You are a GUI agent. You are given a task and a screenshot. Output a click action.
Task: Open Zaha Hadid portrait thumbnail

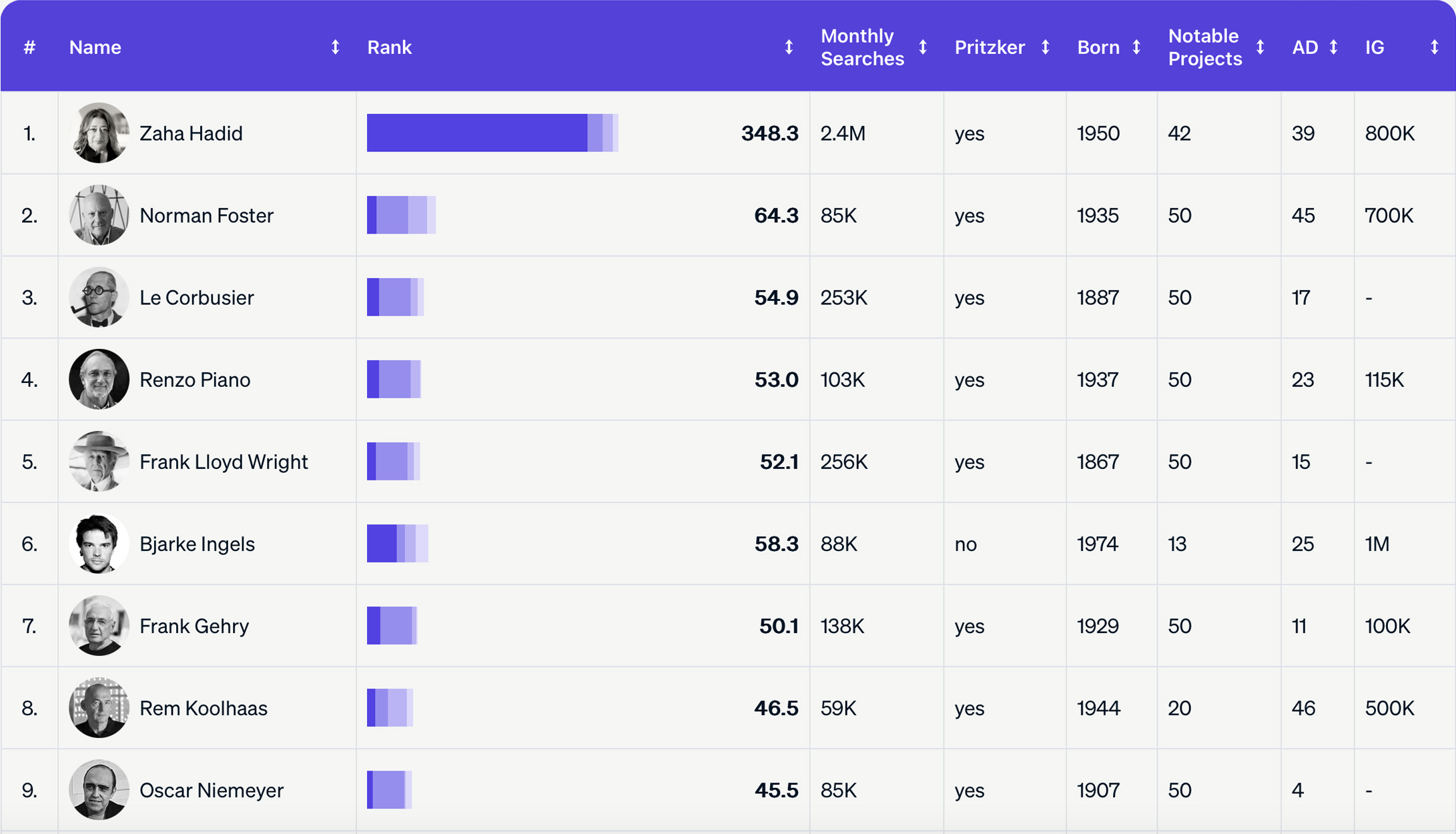point(99,133)
